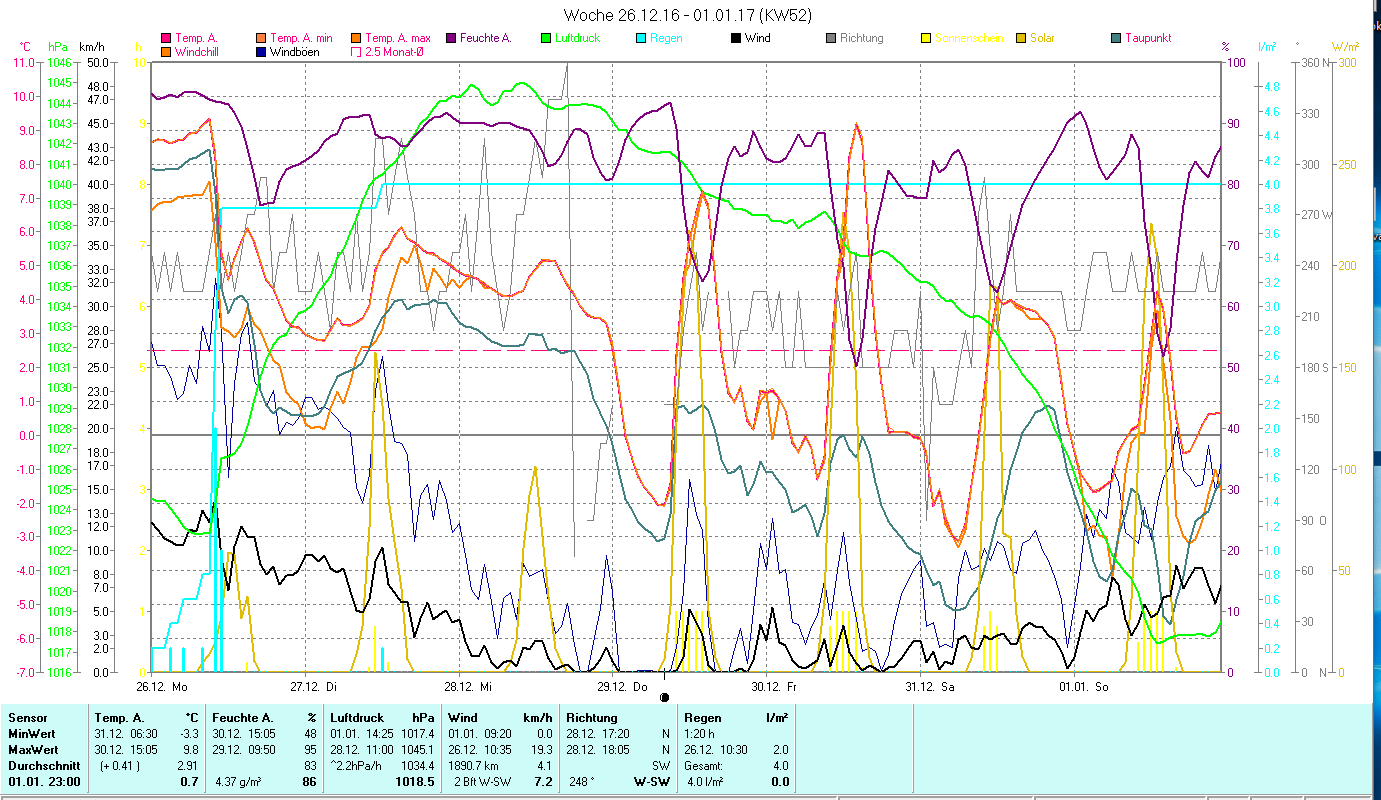Viewport: 1381px width, 800px height.
Task: Click the chart title 'Woche 26.12.16 - 01.01.17 (KW52)'
Action: coord(688,15)
